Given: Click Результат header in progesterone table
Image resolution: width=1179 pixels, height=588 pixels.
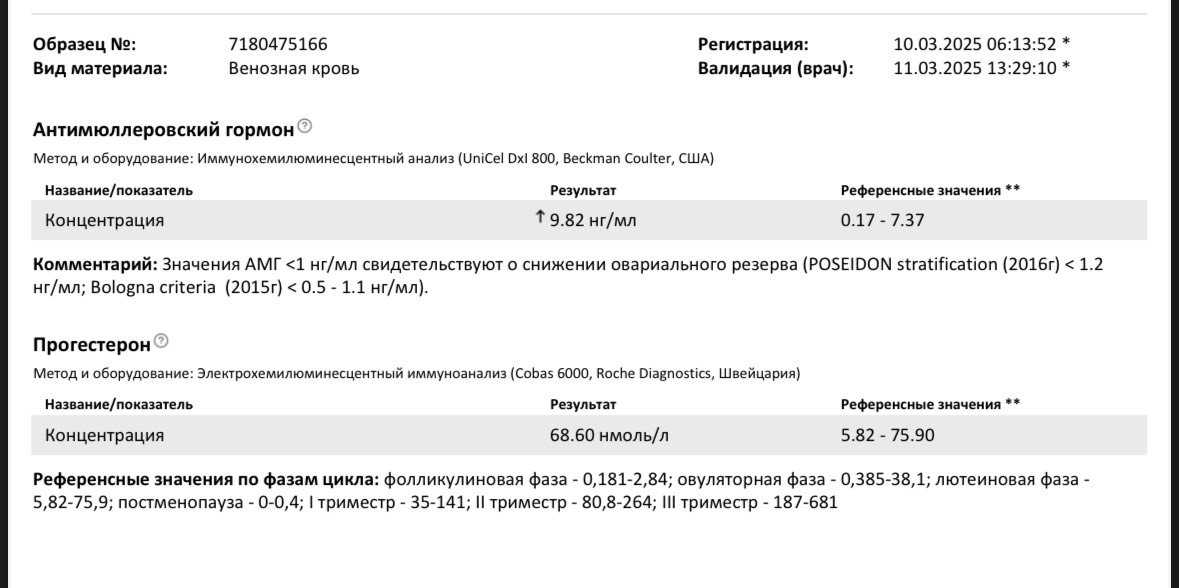Looking at the screenshot, I should [x=583, y=405].
